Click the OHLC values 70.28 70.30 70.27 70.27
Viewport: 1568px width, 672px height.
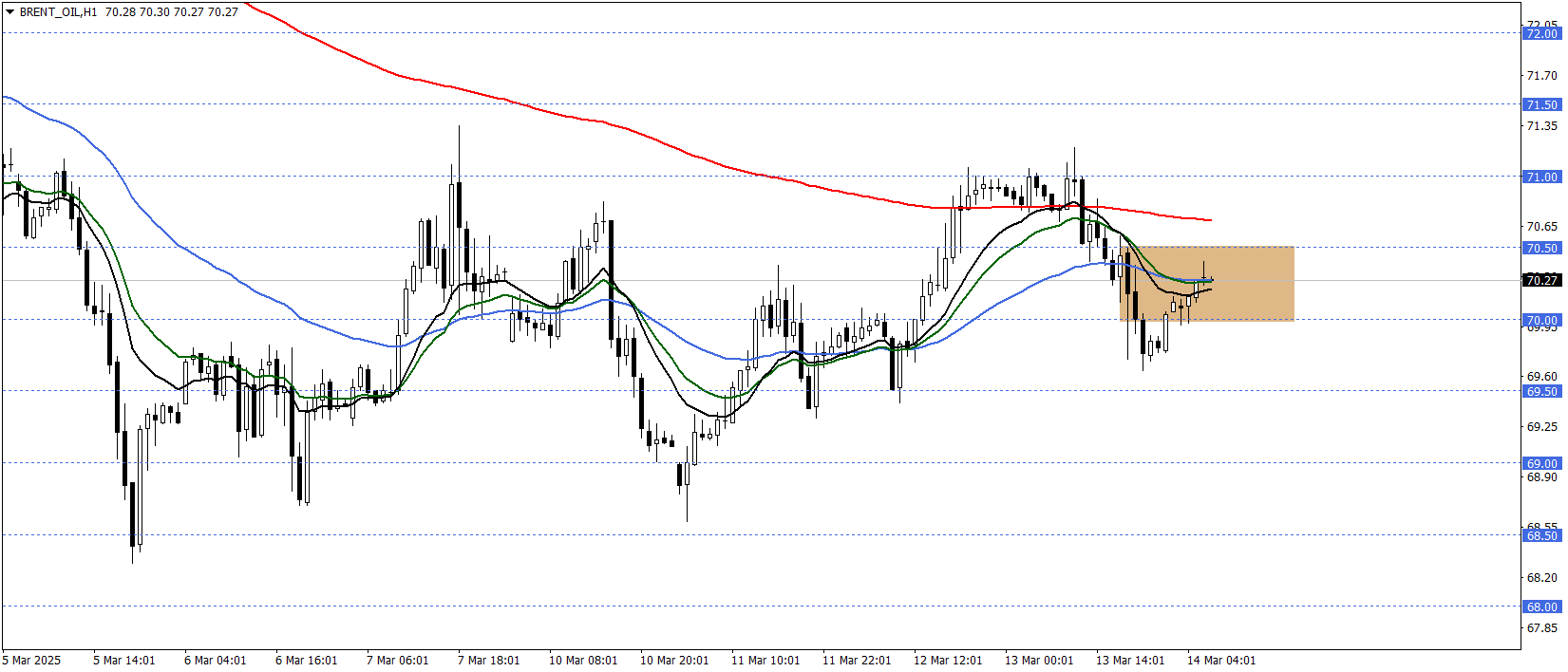(x=172, y=12)
